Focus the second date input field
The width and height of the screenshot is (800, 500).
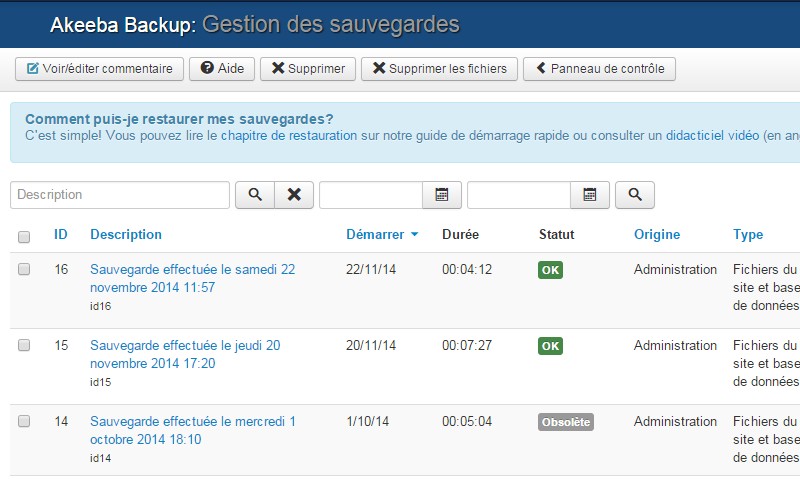pyautogui.click(x=519, y=195)
